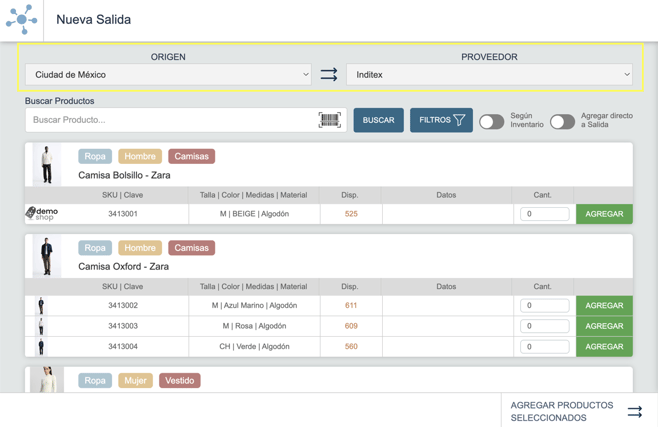Click Hombre tag on Camisa Bolsillo
The width and height of the screenshot is (658, 427).
[140, 156]
